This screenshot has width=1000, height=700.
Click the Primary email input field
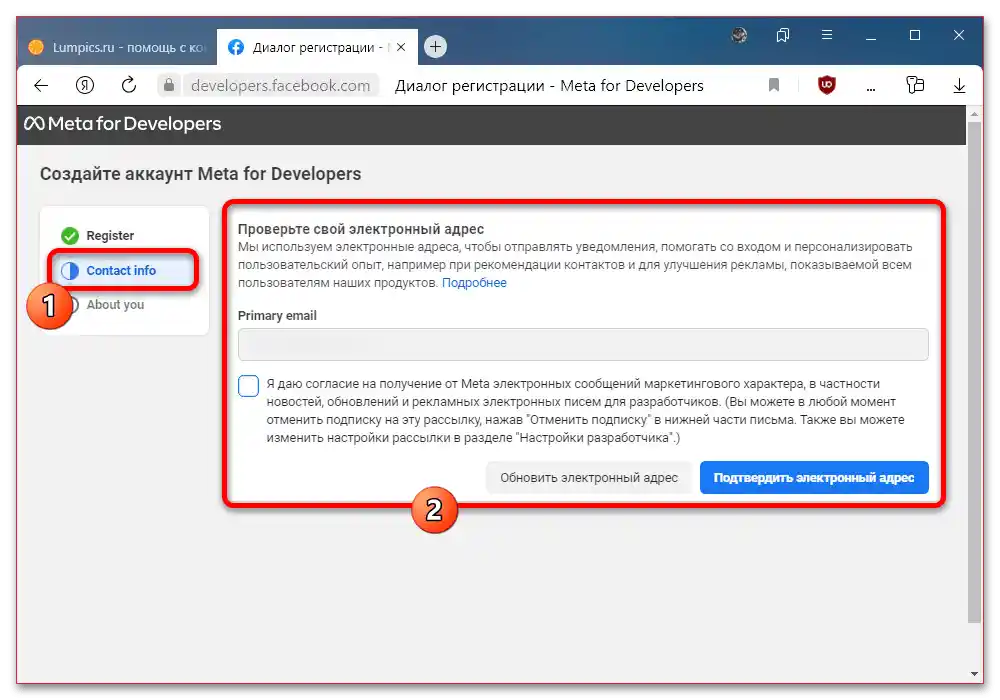[x=583, y=344]
